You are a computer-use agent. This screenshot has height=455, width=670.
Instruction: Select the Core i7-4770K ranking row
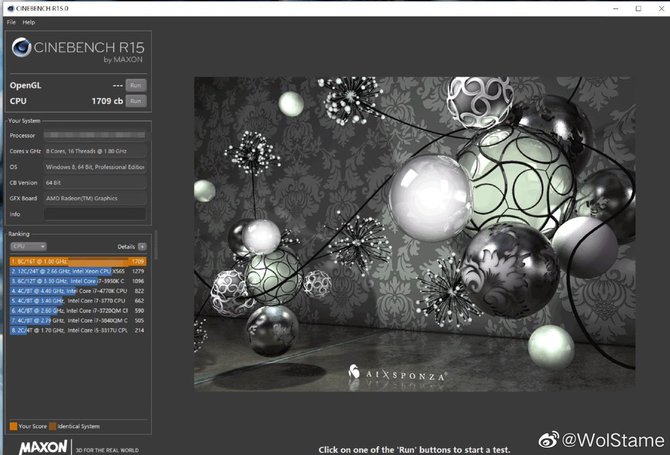[78, 291]
